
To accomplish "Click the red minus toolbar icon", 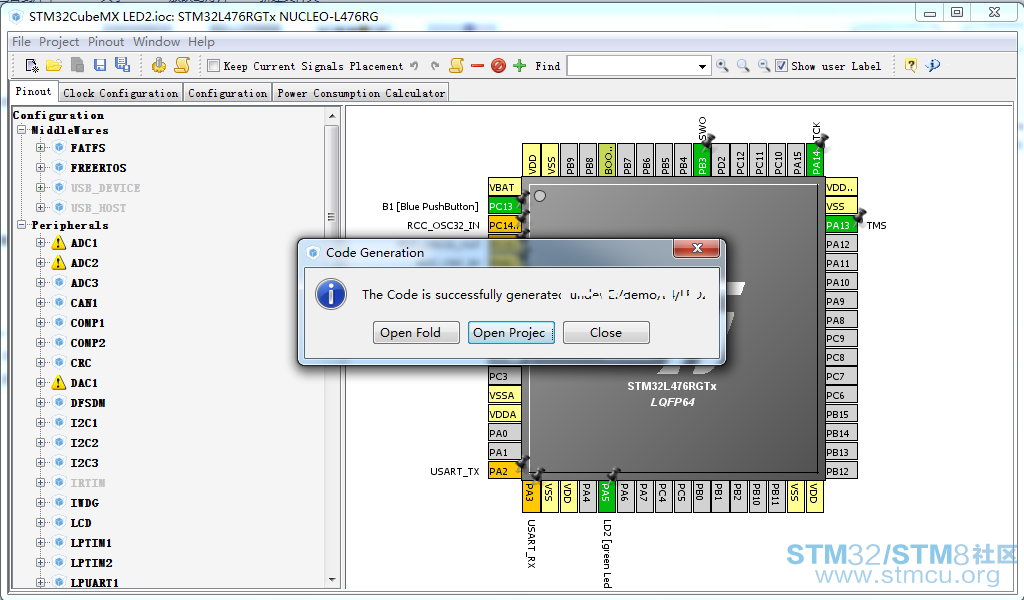I will tap(477, 66).
